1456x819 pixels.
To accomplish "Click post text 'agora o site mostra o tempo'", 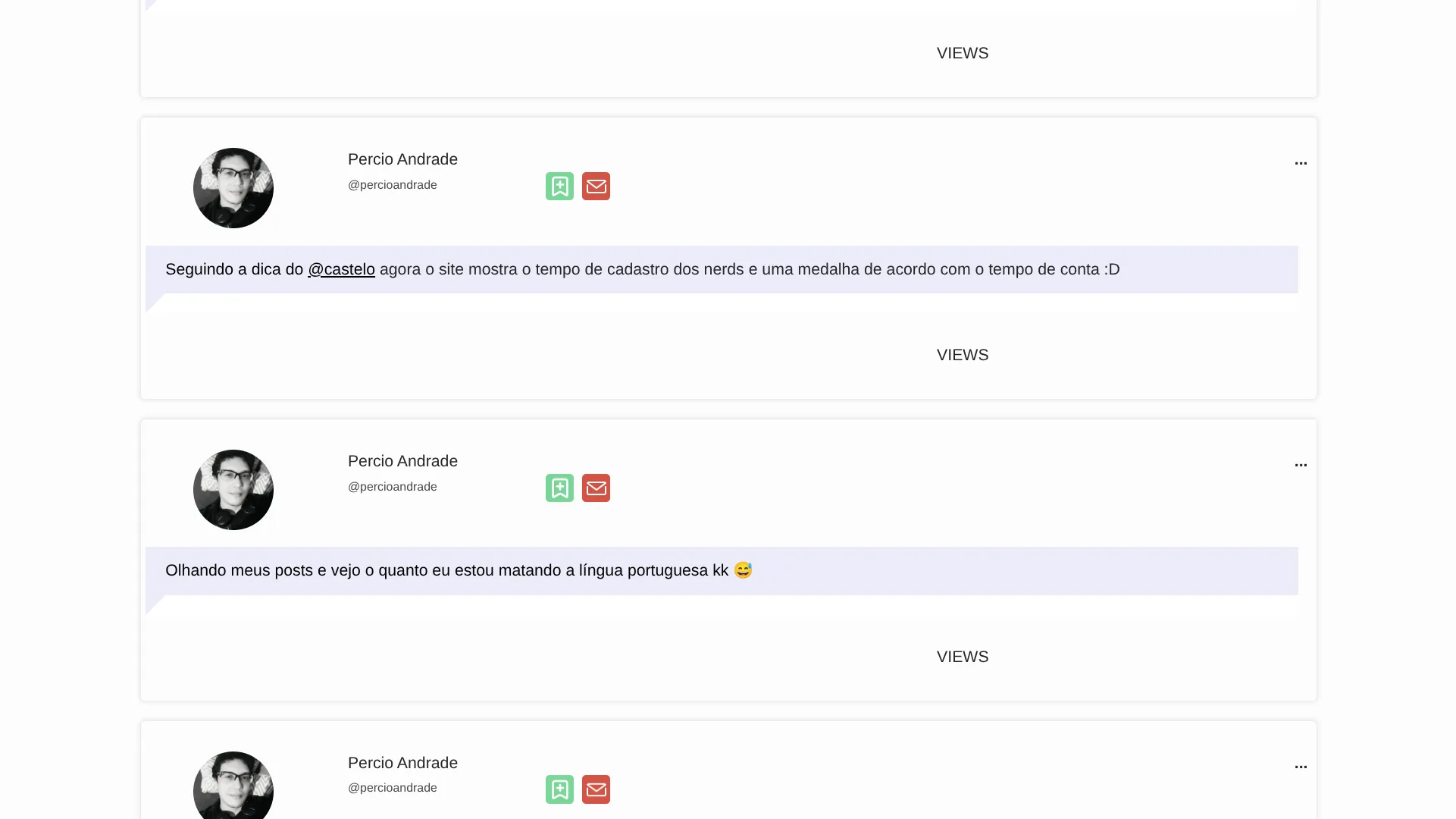I will 480,269.
